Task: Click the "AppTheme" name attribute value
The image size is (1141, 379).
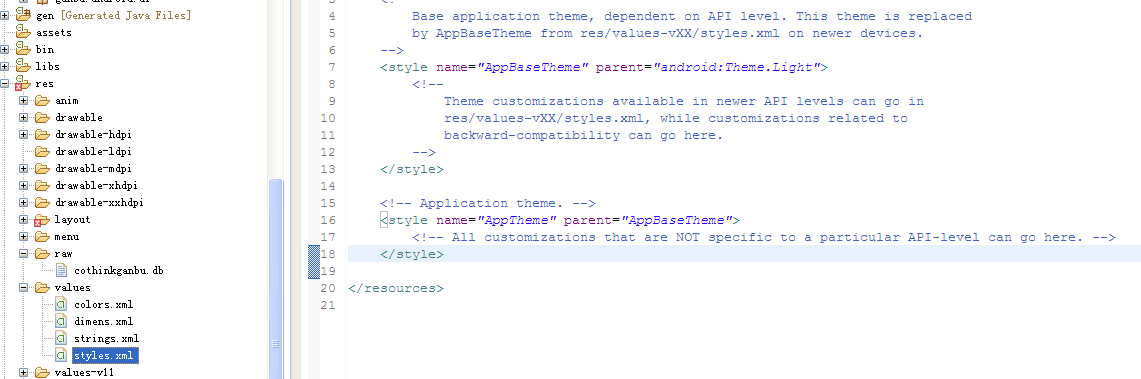Action: [517, 220]
